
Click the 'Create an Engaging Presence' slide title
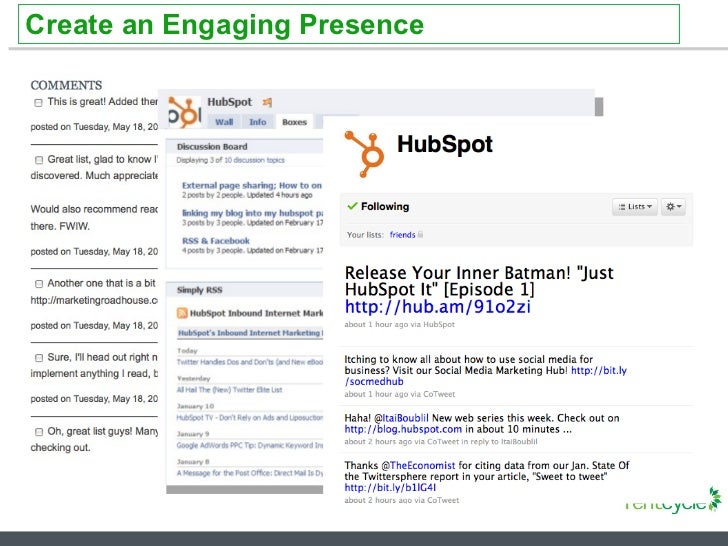click(x=225, y=25)
